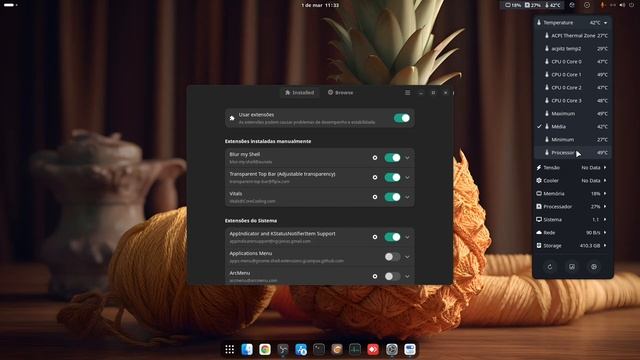Open hamburger menu in Extensions window
Viewport: 640px width, 360px height.
click(407, 93)
